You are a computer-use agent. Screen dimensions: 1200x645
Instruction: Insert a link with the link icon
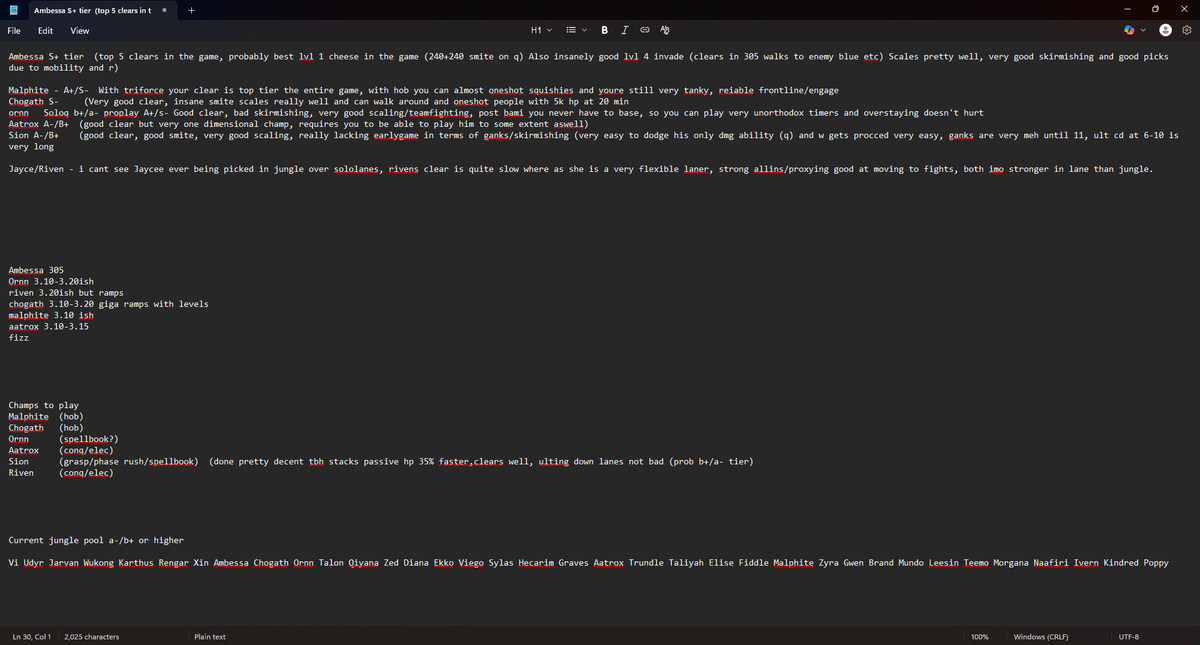tap(645, 31)
